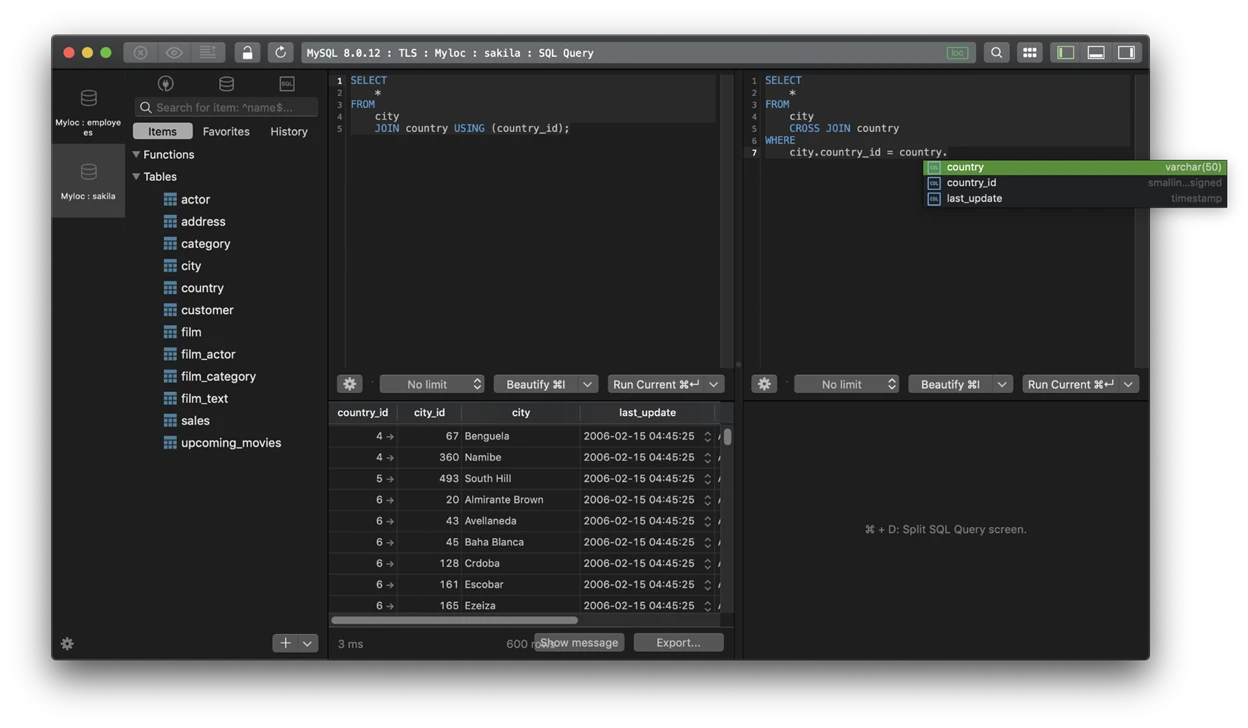Toggle the right sidebar panel
Image resolution: width=1248 pixels, height=728 pixels.
pyautogui.click(x=1126, y=52)
